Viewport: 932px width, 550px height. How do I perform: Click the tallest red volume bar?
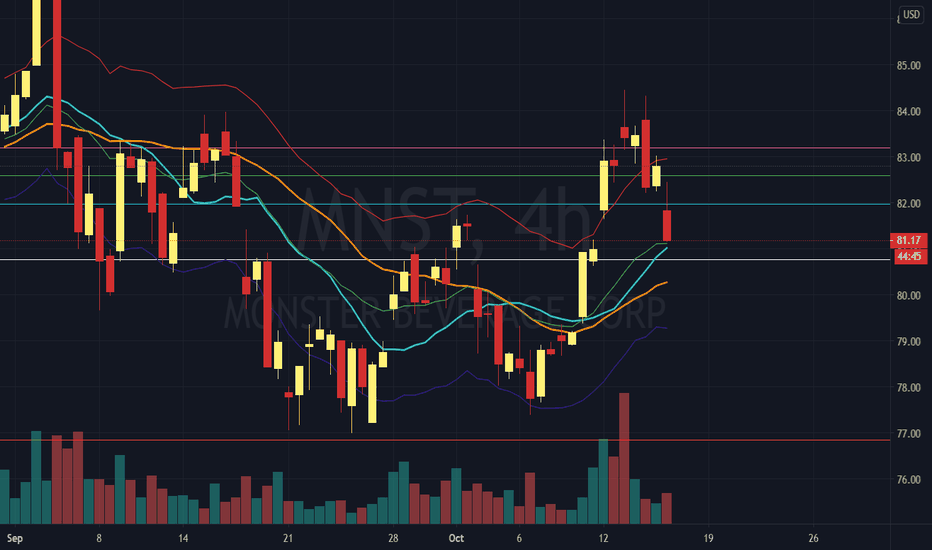(x=624, y=458)
